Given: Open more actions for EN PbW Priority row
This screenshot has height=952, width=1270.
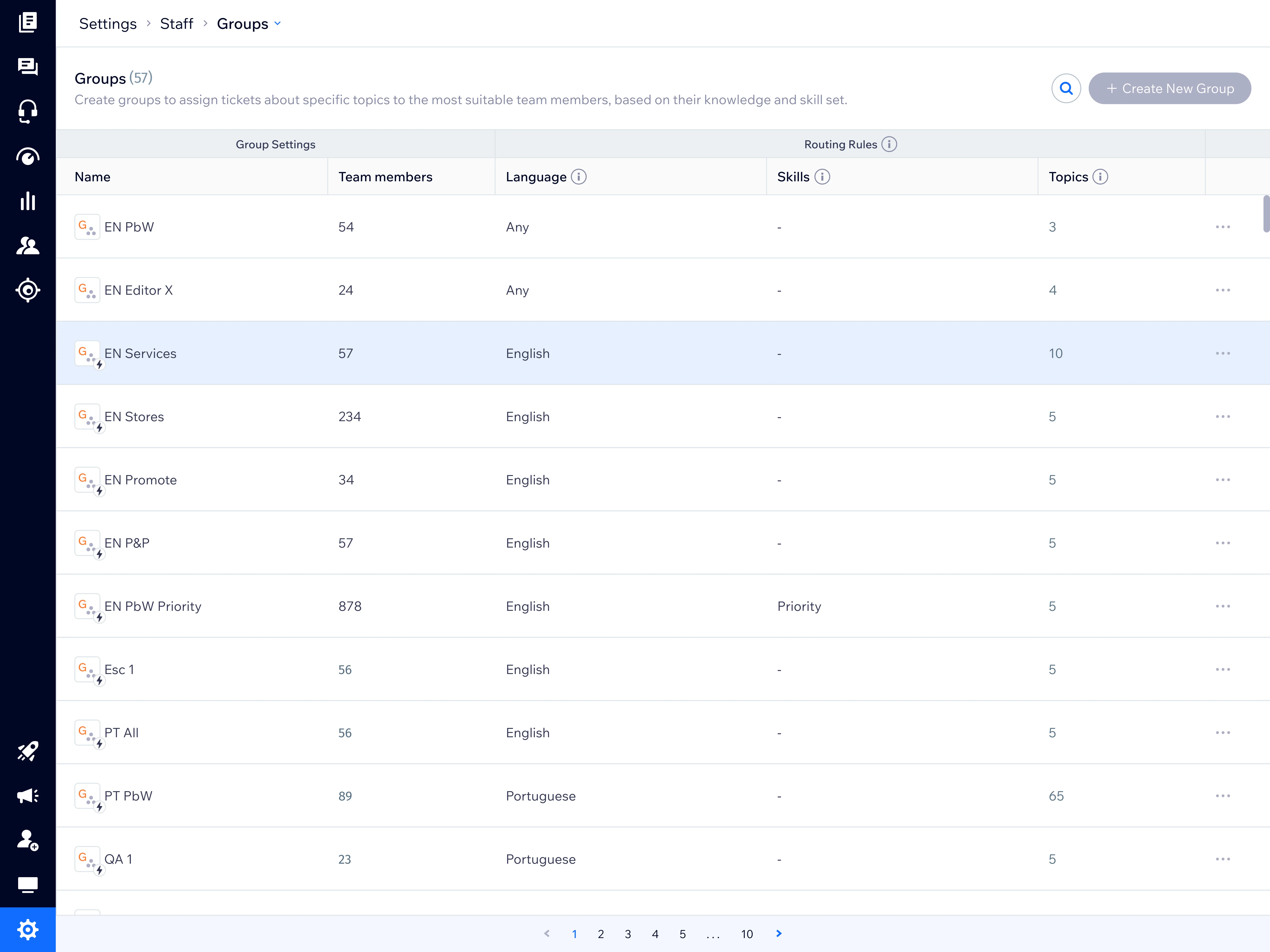Looking at the screenshot, I should click(1223, 606).
